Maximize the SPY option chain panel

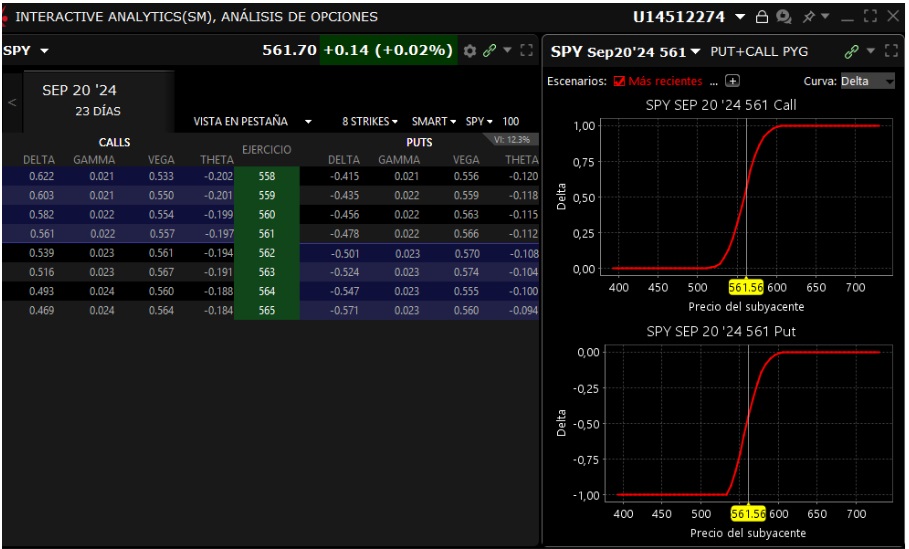click(x=526, y=50)
